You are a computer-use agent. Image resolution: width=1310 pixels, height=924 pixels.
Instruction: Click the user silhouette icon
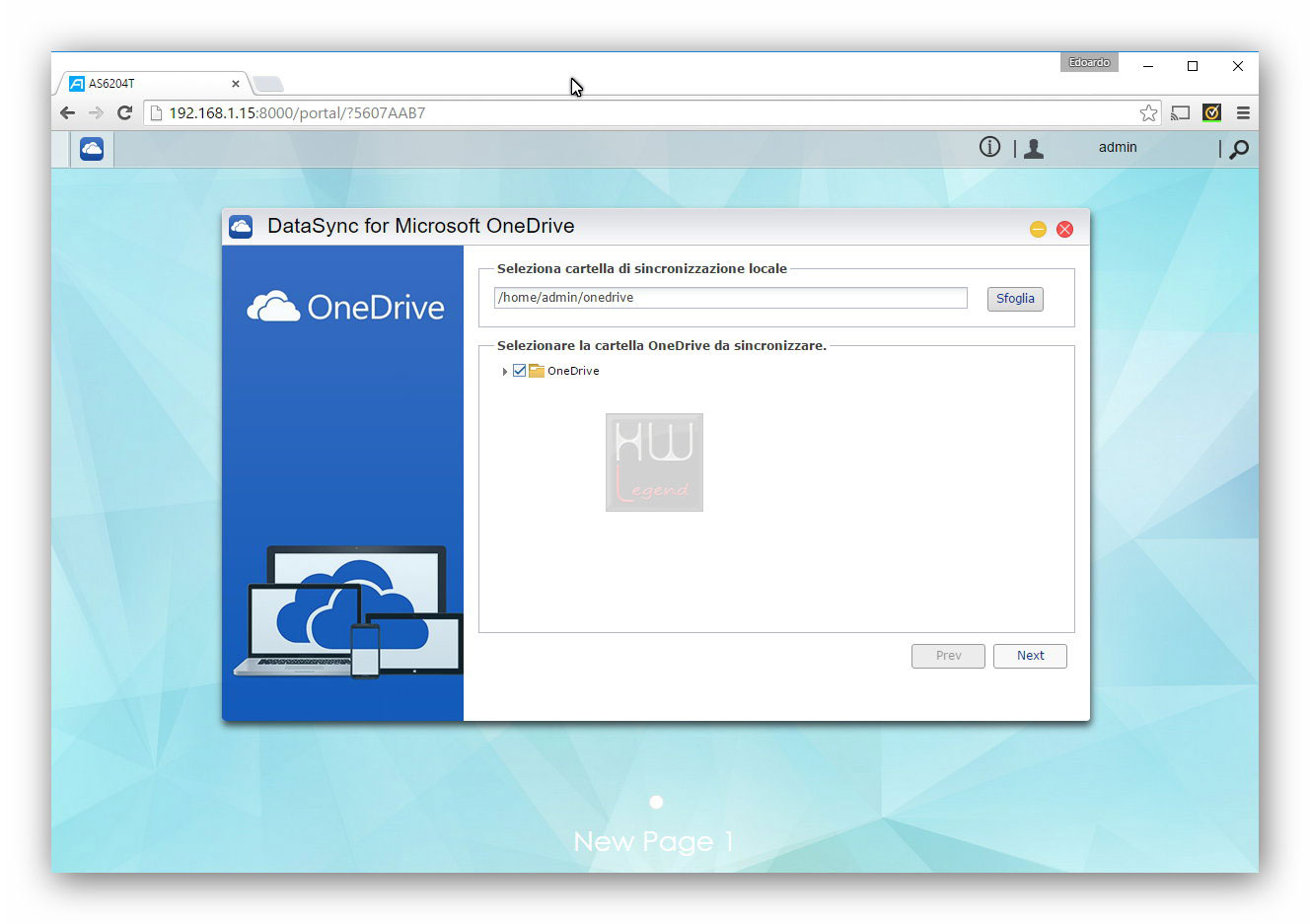coord(1034,148)
